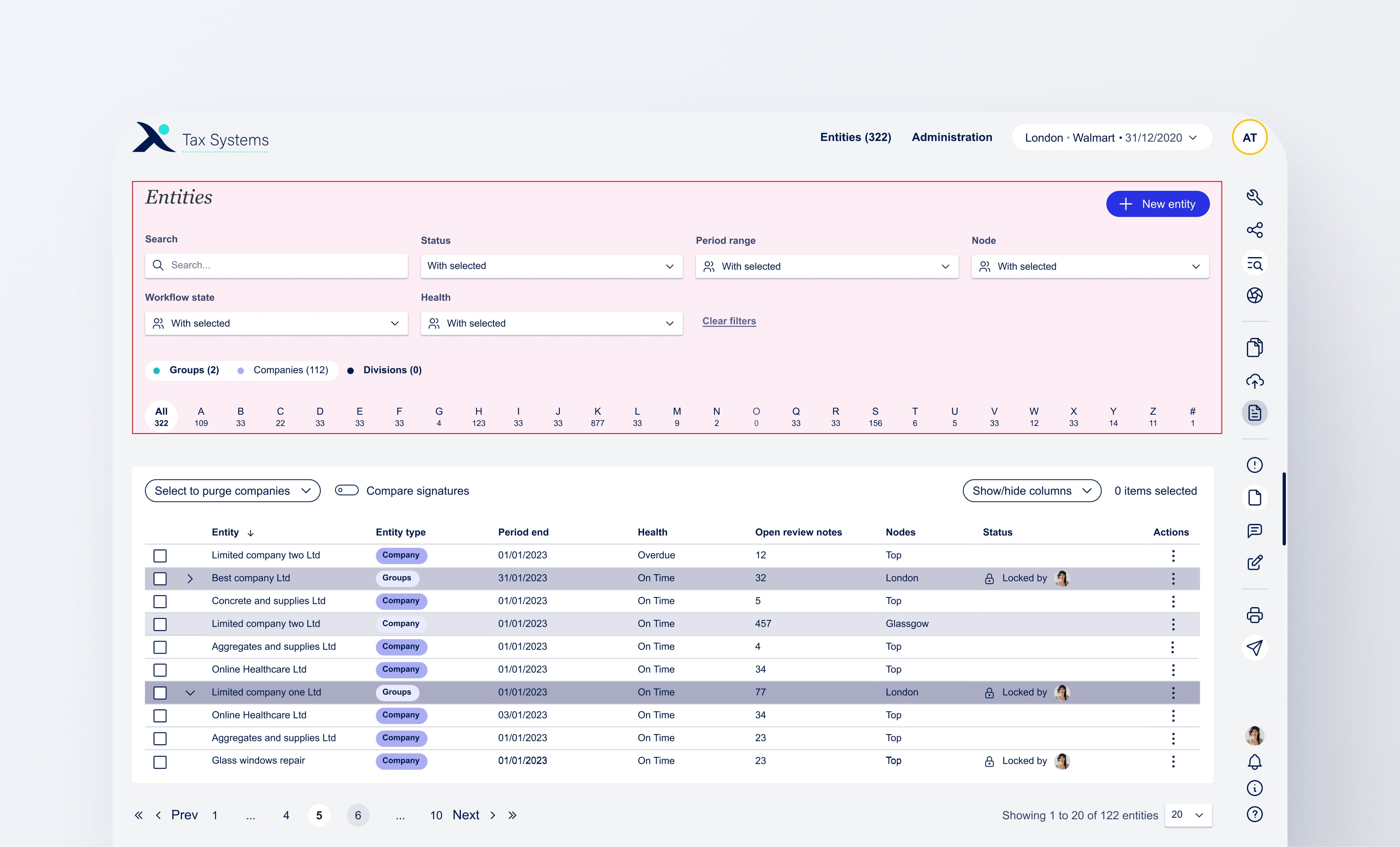Select the Companies (112) tab
The image size is (1400, 847).
pos(291,370)
